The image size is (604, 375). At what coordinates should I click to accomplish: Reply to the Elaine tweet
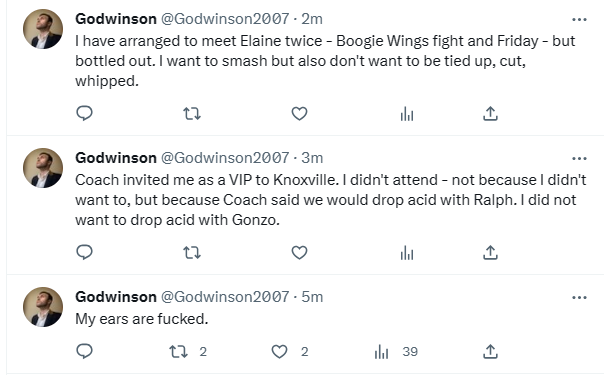point(84,114)
